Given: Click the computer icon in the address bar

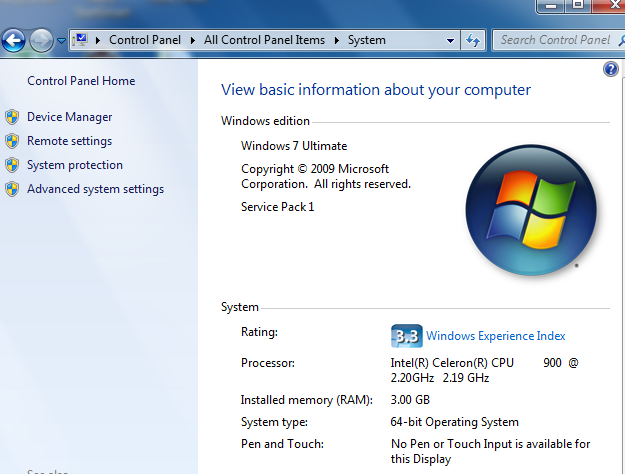Looking at the screenshot, I should pos(80,40).
